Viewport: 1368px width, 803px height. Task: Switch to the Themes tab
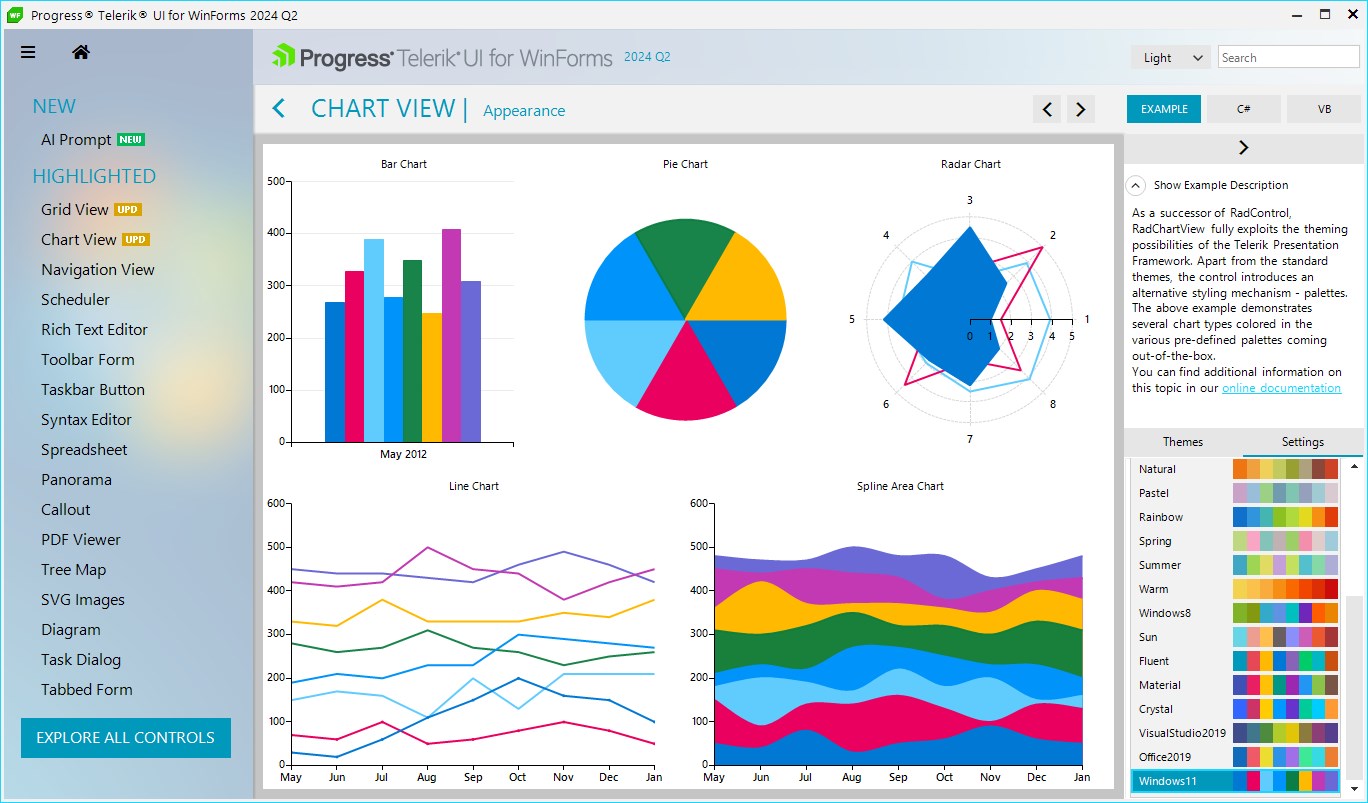pos(1183,442)
